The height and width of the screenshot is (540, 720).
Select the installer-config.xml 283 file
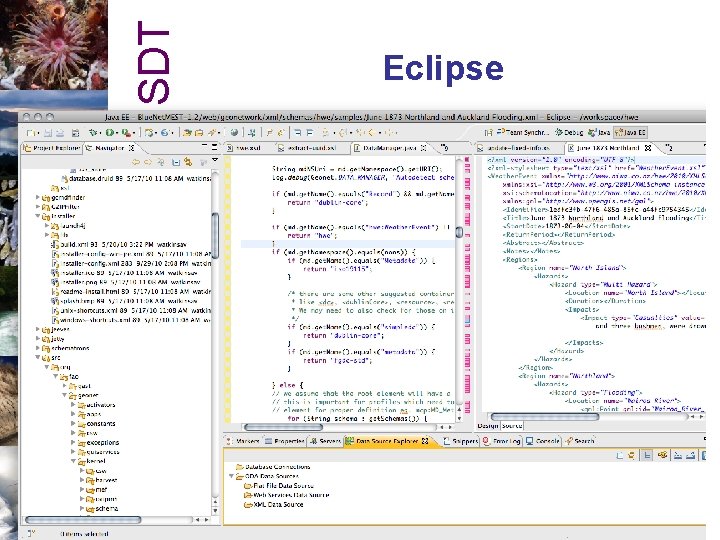131,263
